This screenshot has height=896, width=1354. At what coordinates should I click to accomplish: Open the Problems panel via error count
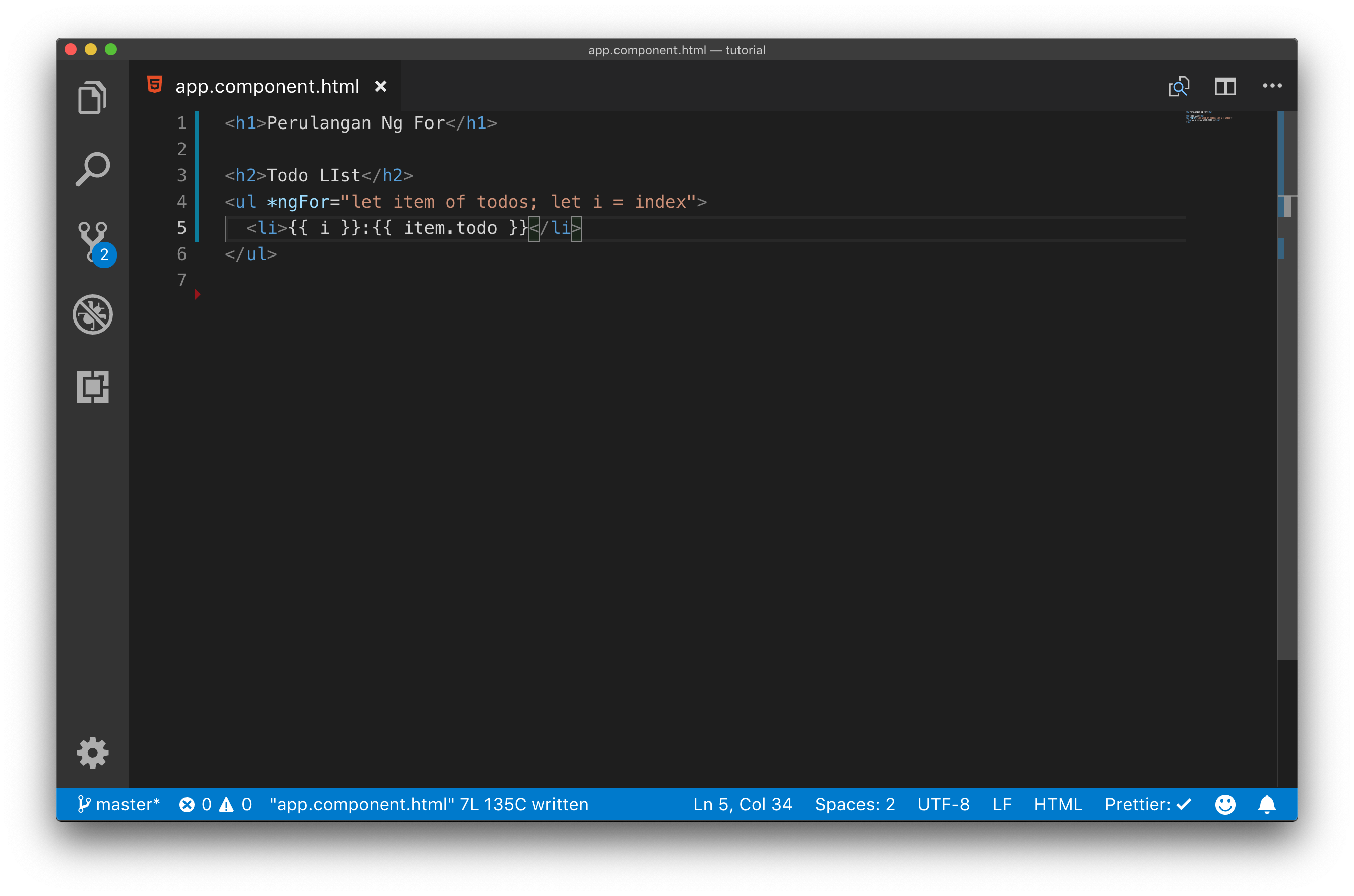pyautogui.click(x=196, y=805)
